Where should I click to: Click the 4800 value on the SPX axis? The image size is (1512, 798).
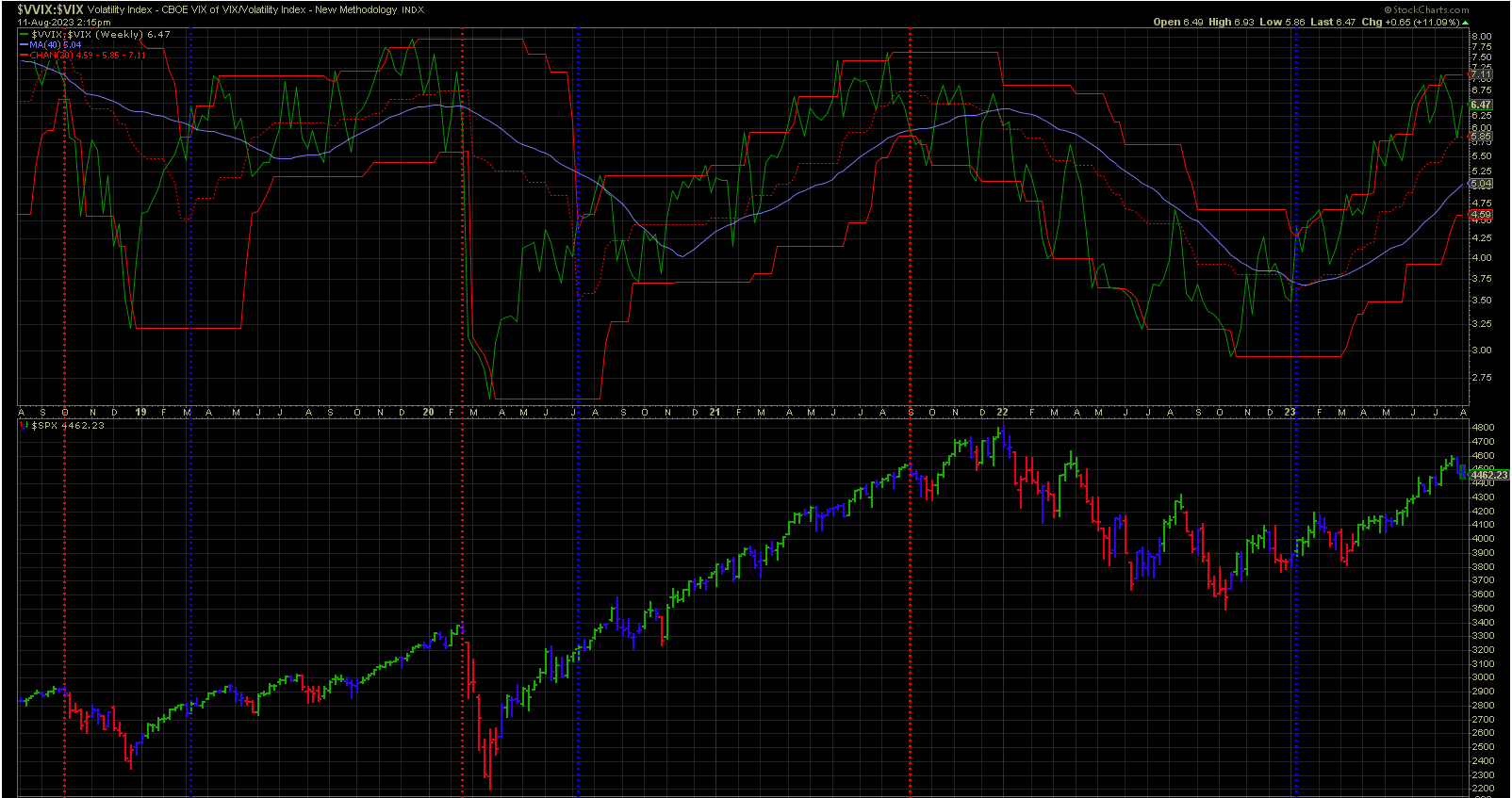(1482, 427)
